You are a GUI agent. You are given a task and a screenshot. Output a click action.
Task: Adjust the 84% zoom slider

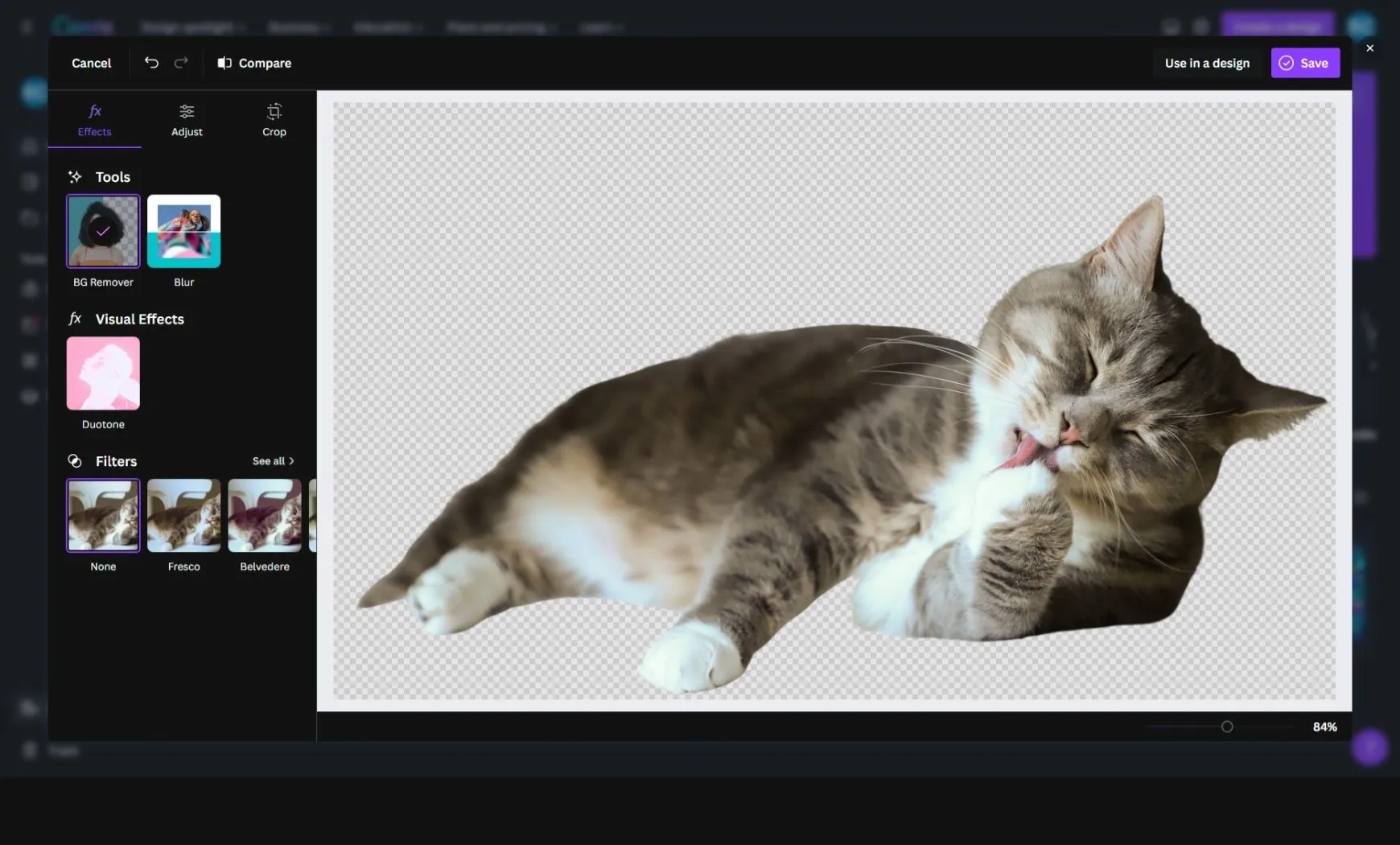pyautogui.click(x=1227, y=726)
